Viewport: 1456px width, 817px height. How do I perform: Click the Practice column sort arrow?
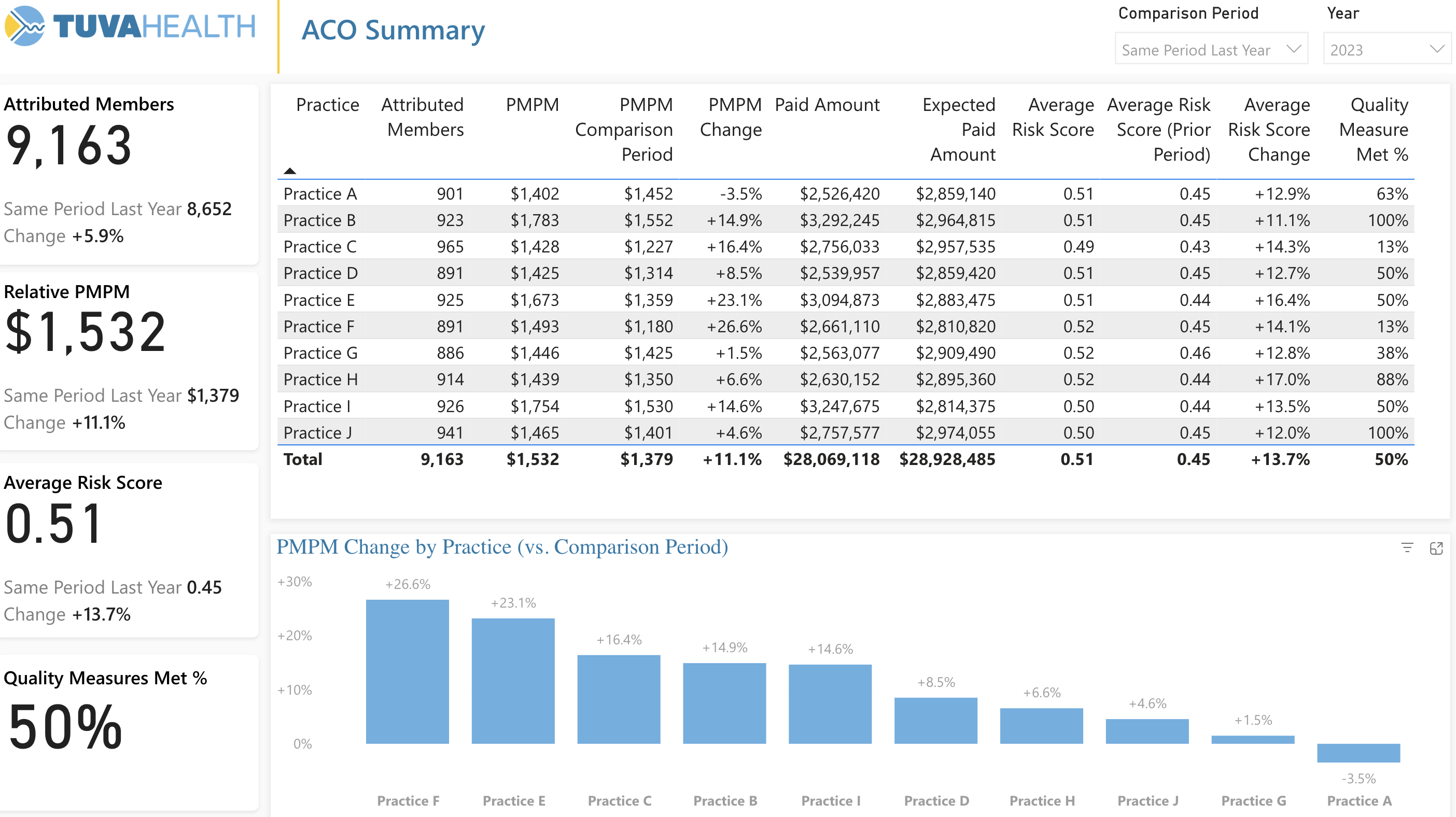(289, 171)
